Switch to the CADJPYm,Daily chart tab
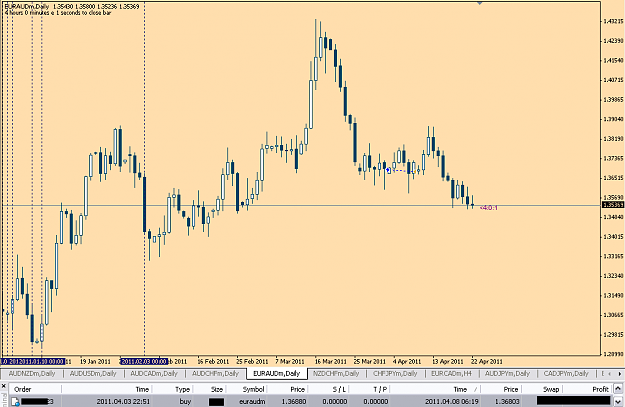Screen dimensions: 625x407 tap(566, 374)
